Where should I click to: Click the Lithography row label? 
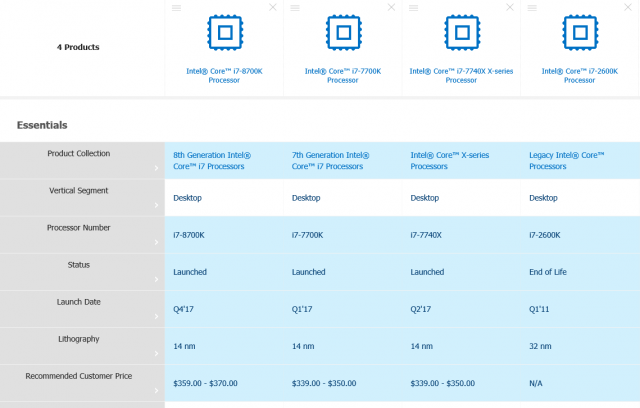[x=79, y=339]
